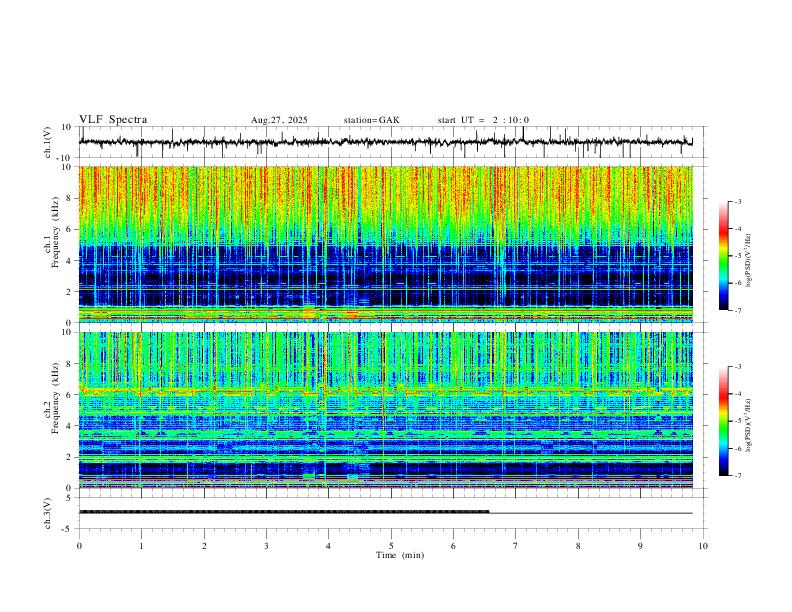This screenshot has width=792, height=612.
Task: Click the "station=GAK" label
Action: tap(371, 120)
